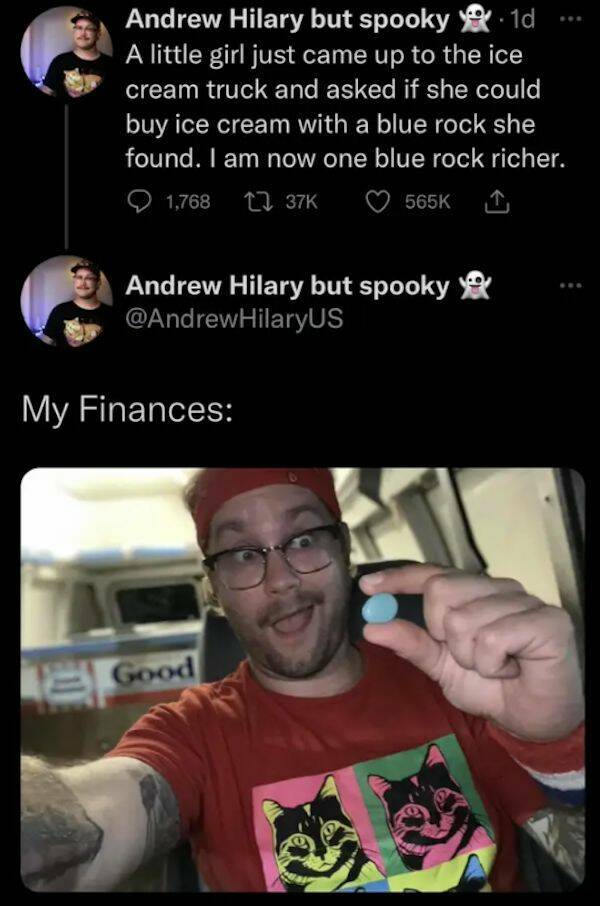Click the retweet arrows icon

click(253, 202)
